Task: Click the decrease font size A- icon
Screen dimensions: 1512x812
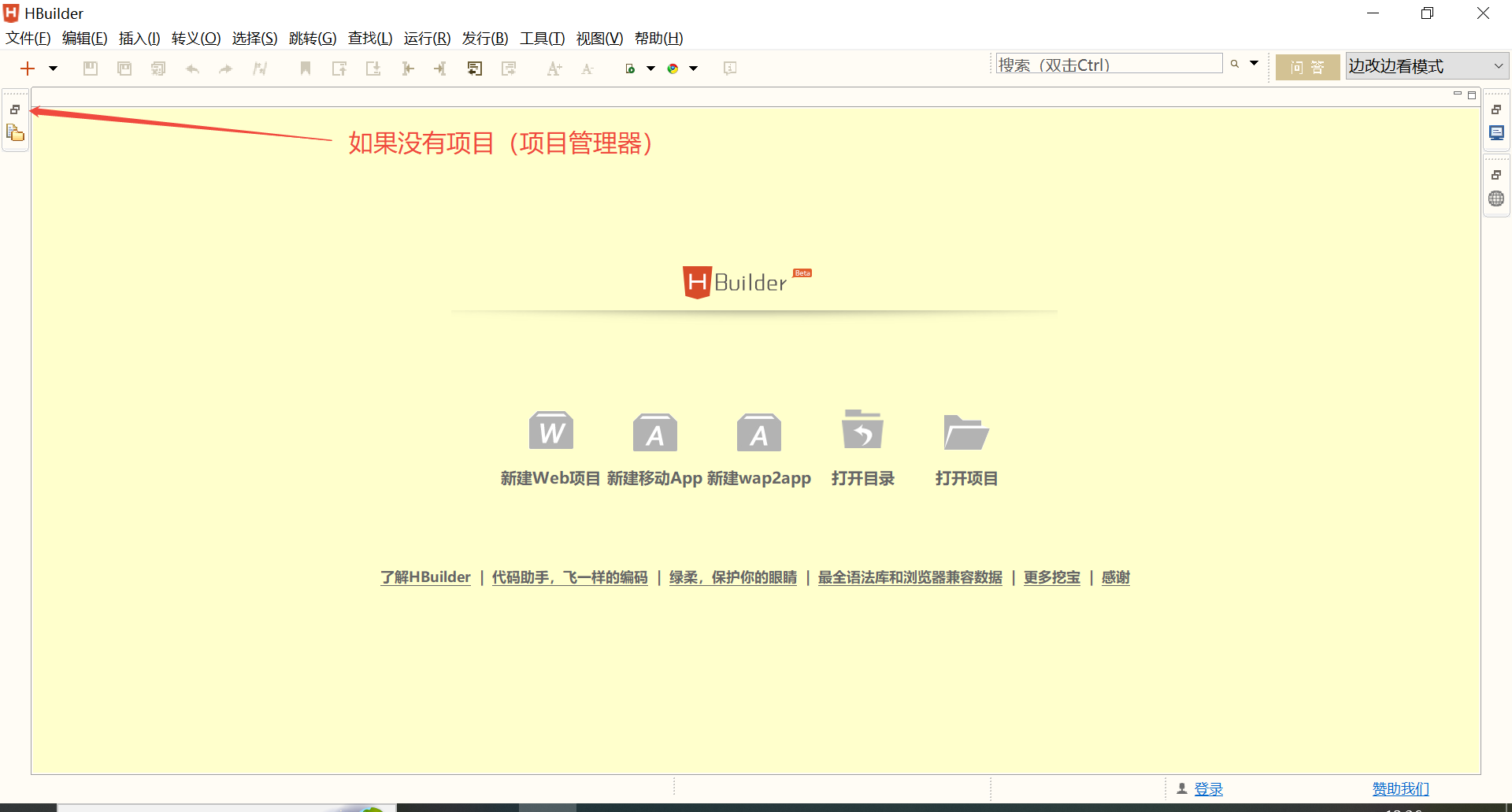Action: (587, 69)
